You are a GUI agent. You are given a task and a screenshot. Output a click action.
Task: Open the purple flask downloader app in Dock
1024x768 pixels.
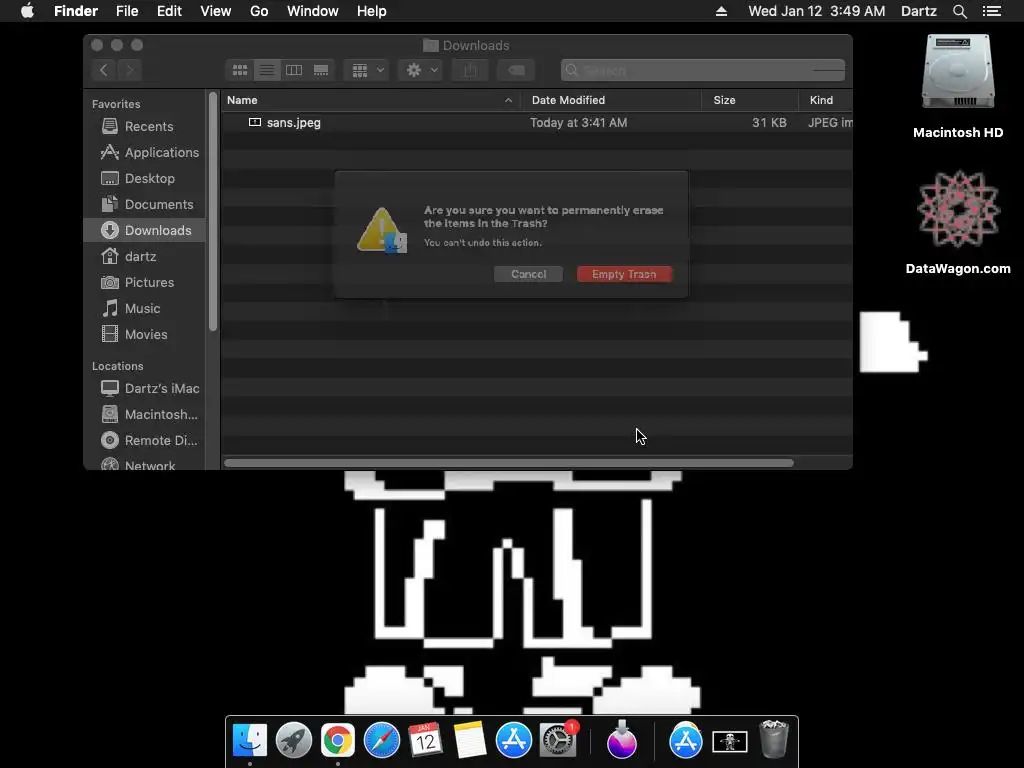click(621, 740)
